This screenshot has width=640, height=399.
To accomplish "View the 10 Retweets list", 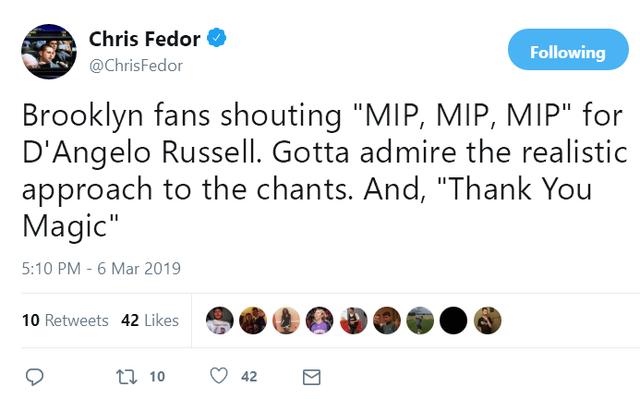I will click(65, 320).
